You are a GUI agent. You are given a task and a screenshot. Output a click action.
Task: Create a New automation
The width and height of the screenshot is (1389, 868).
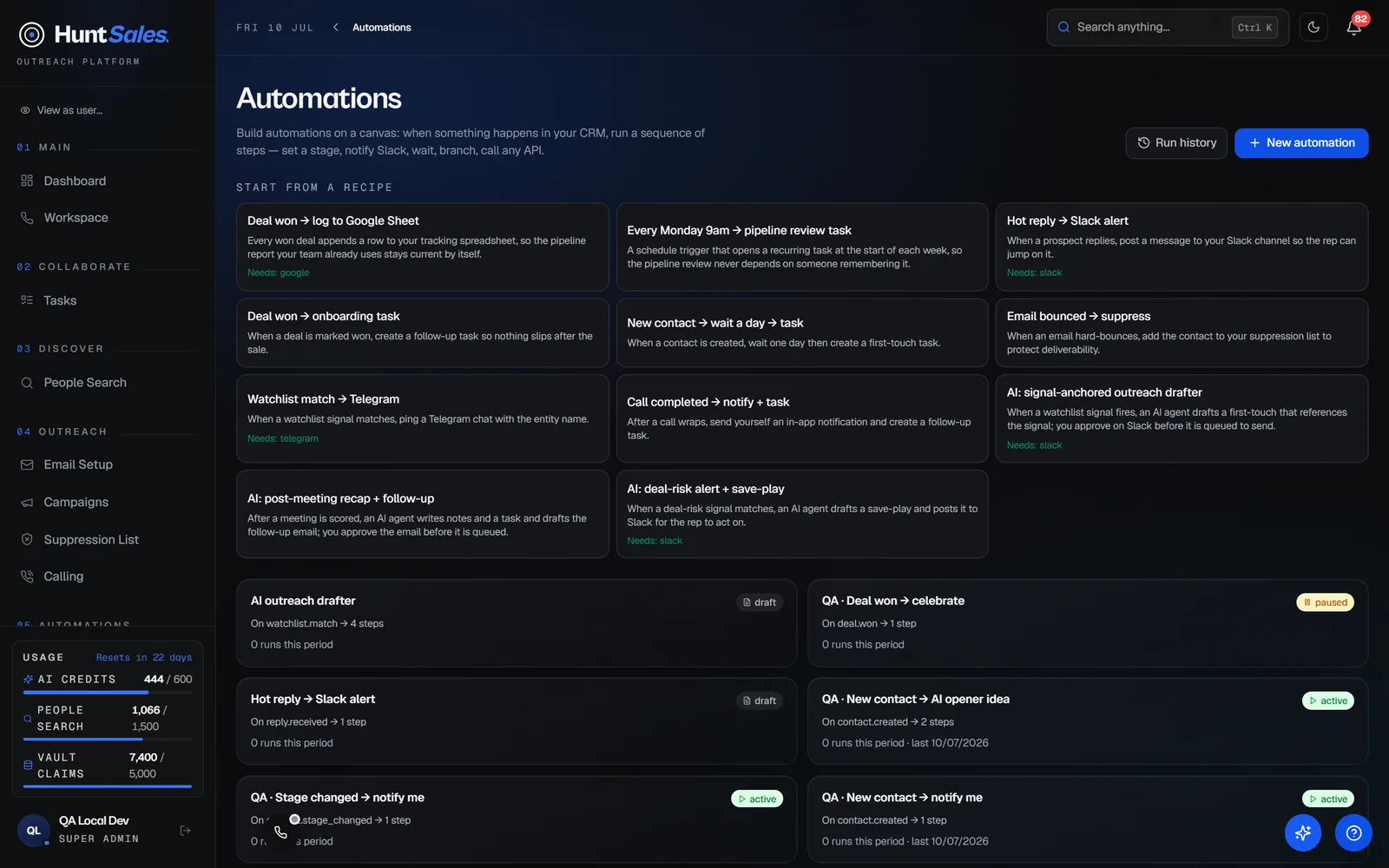(x=1301, y=143)
